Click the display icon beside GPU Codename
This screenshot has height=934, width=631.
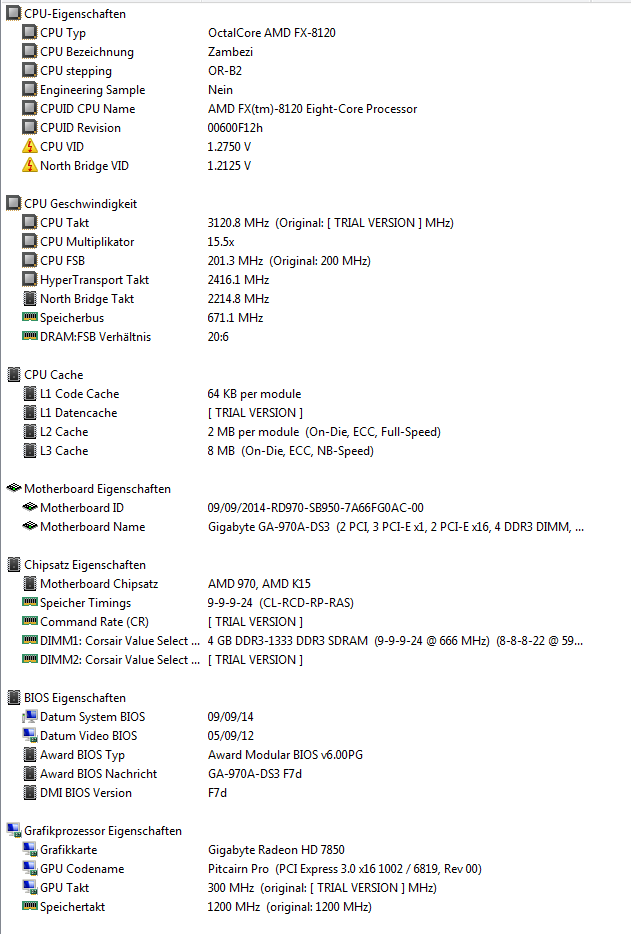pyautogui.click(x=30, y=868)
